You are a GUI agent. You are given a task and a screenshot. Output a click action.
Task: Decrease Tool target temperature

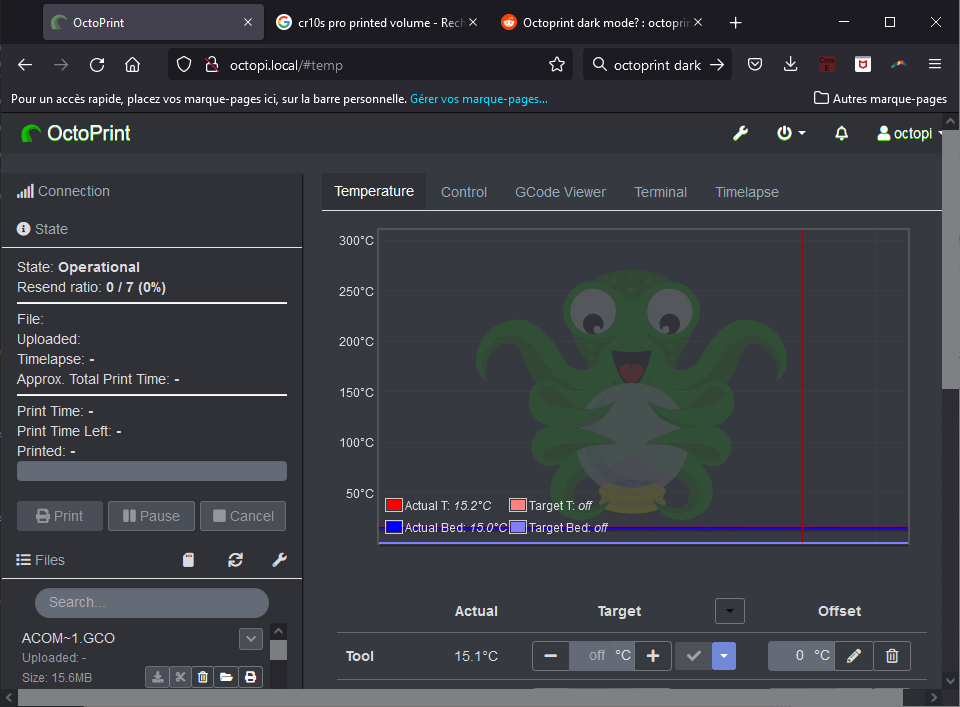550,656
